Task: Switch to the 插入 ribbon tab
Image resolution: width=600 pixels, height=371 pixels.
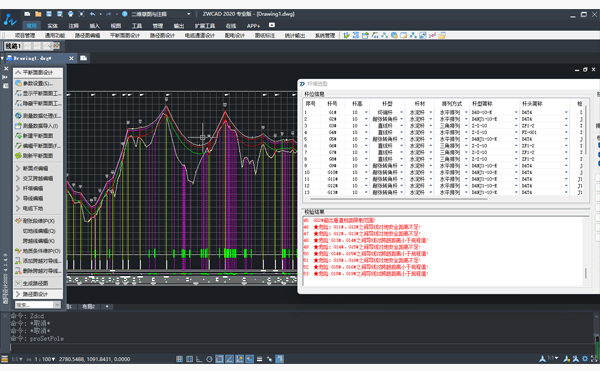Action: coord(95,26)
